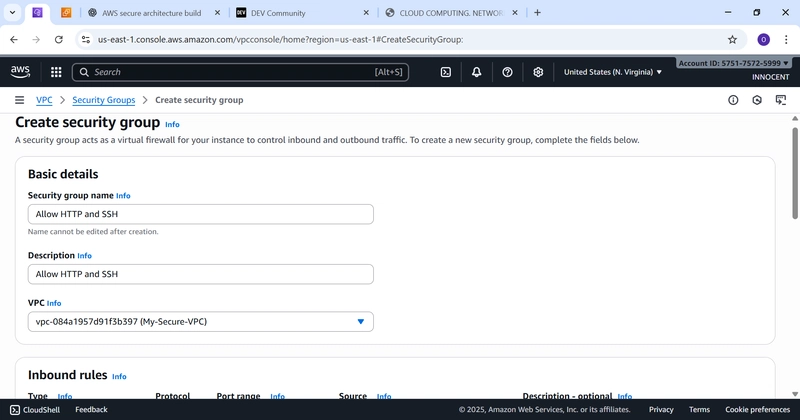800x420 pixels.
Task: Open Info link for Description
Action: (x=84, y=256)
